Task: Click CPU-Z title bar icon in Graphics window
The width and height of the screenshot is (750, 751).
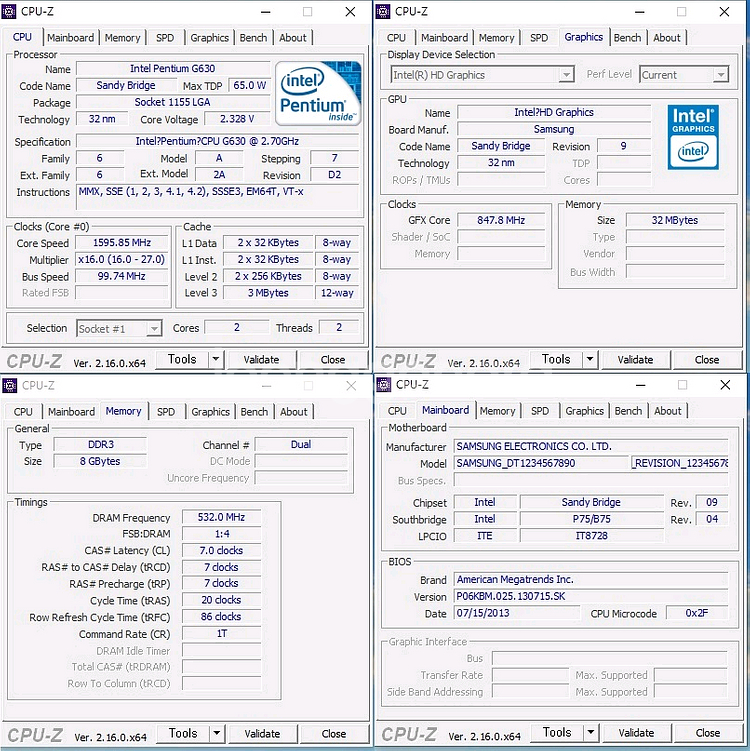Action: pyautogui.click(x=386, y=11)
